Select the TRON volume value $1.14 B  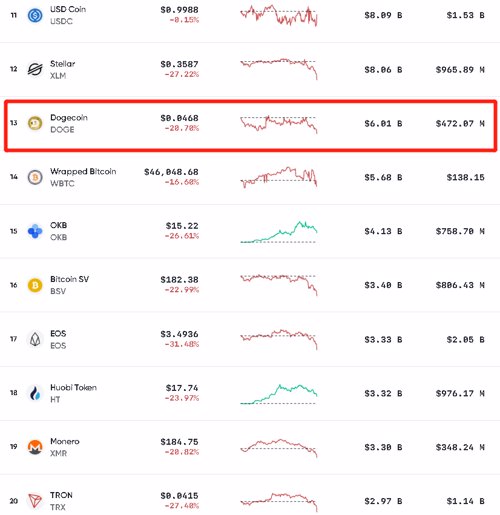coord(465,501)
